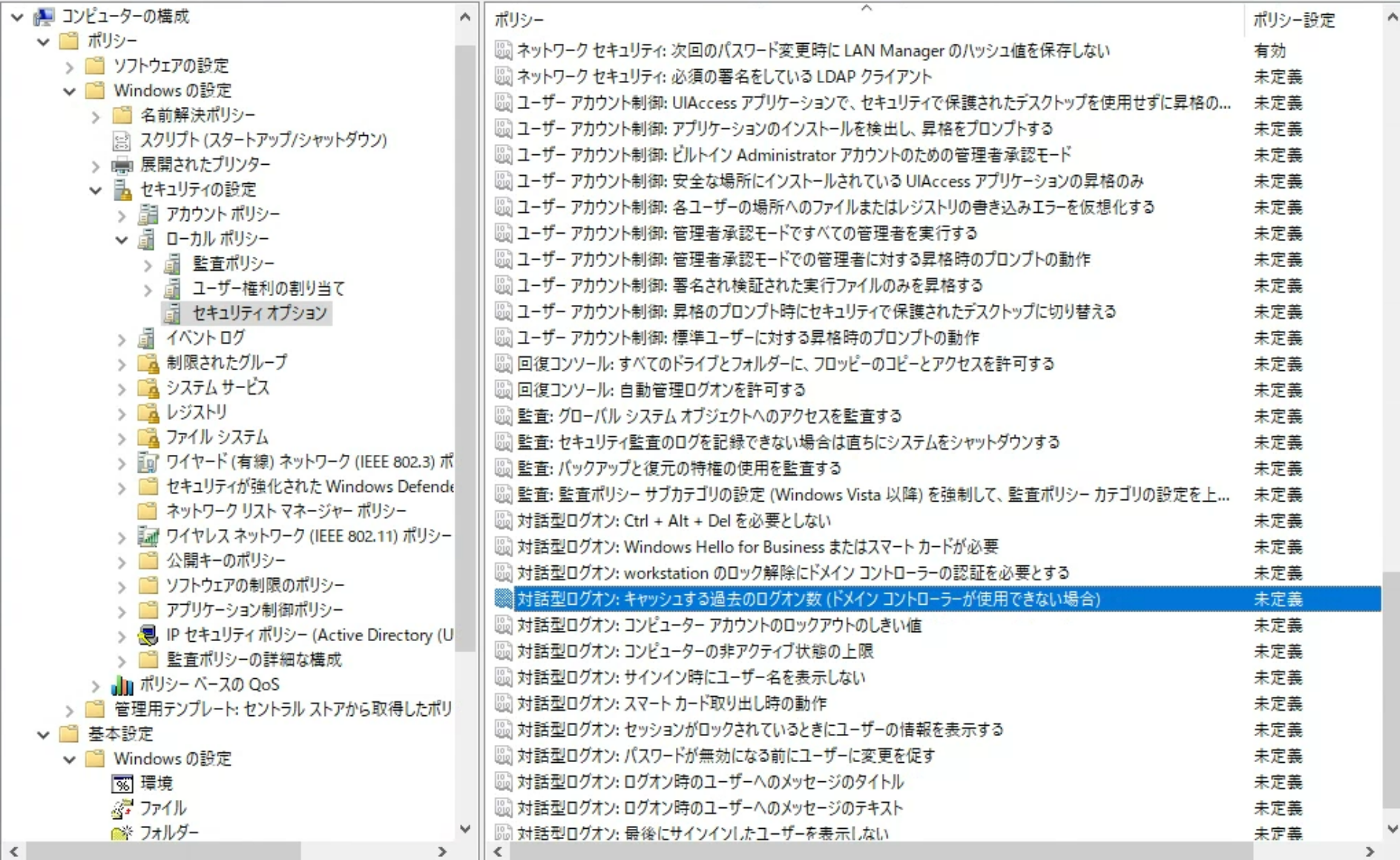Click the レジストリ lock icon in the tree
Viewport: 1400px width, 860px height.
coord(146,413)
